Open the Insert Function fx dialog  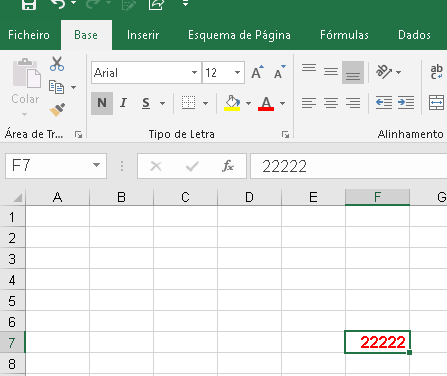(x=228, y=166)
